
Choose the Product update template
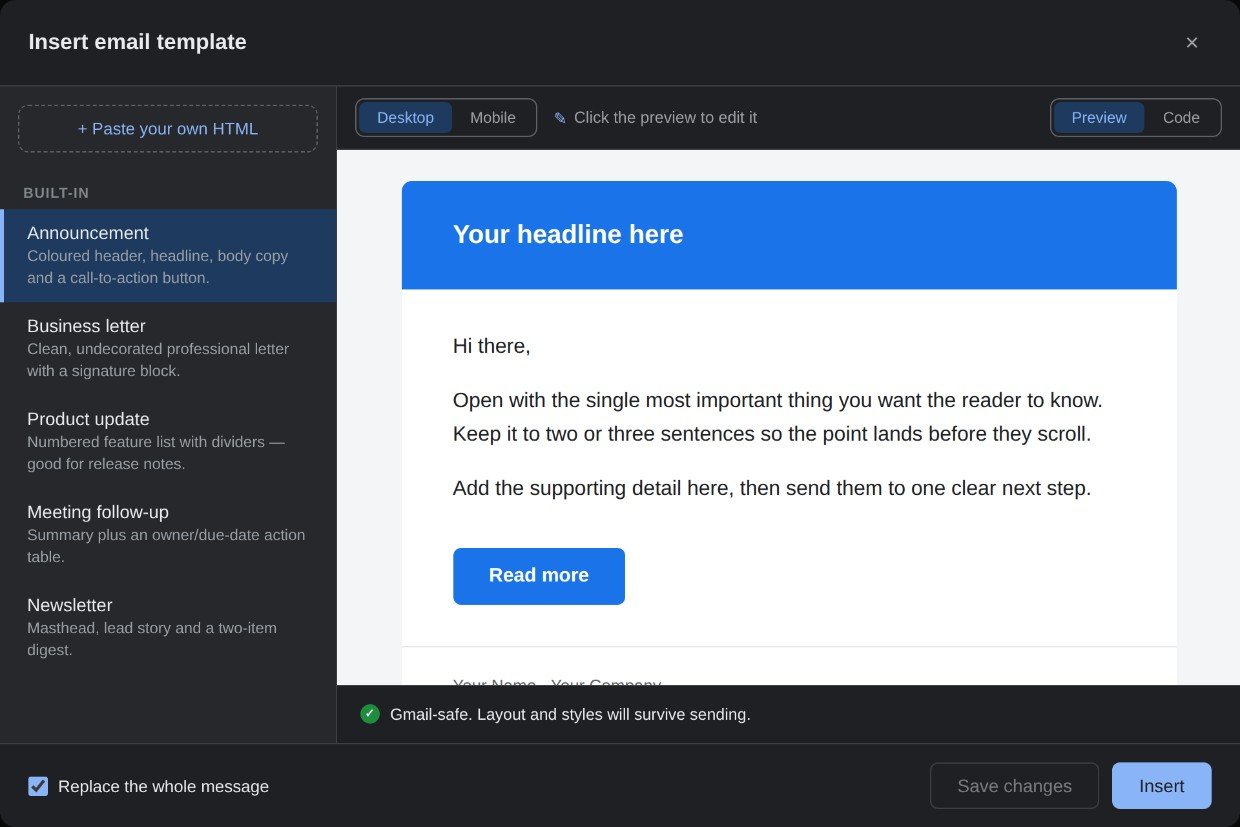(x=168, y=441)
